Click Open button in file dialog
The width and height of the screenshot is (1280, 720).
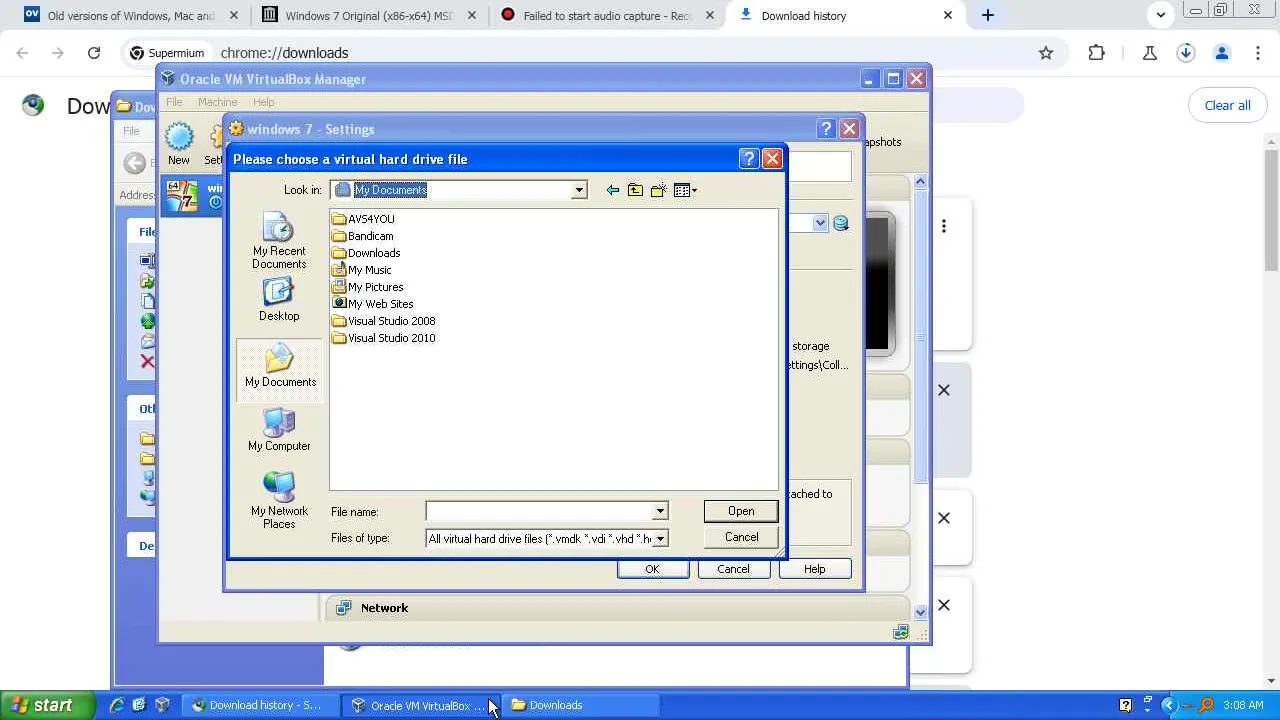click(741, 511)
